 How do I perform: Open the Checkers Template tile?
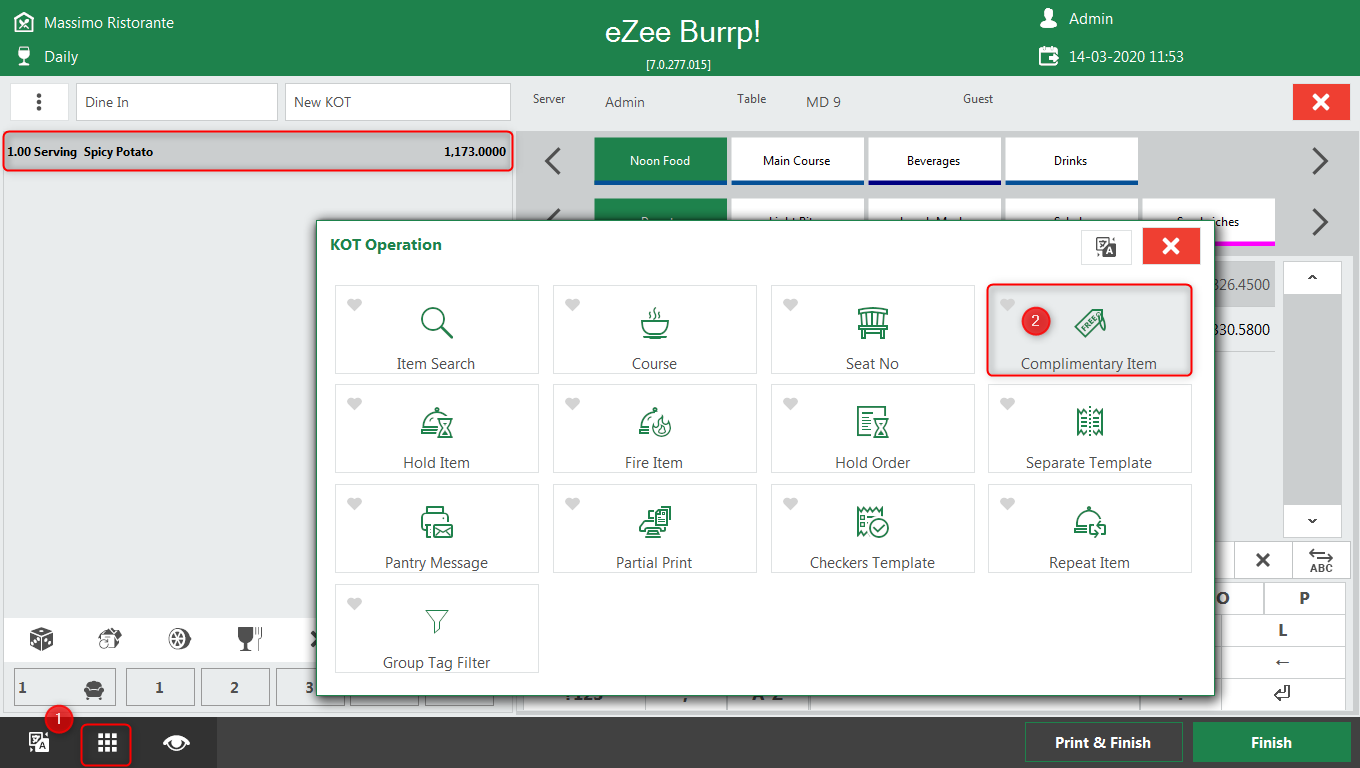click(872, 529)
